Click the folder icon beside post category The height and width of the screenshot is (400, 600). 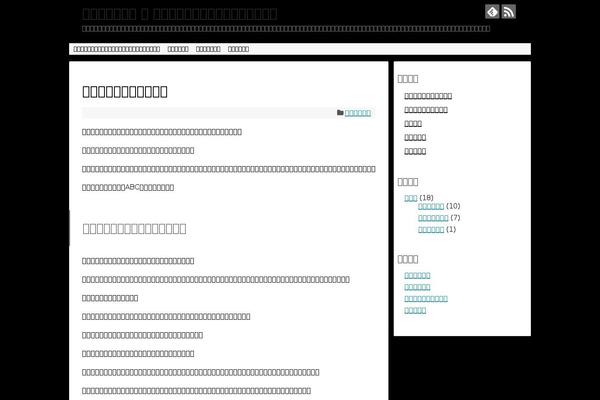[340, 113]
